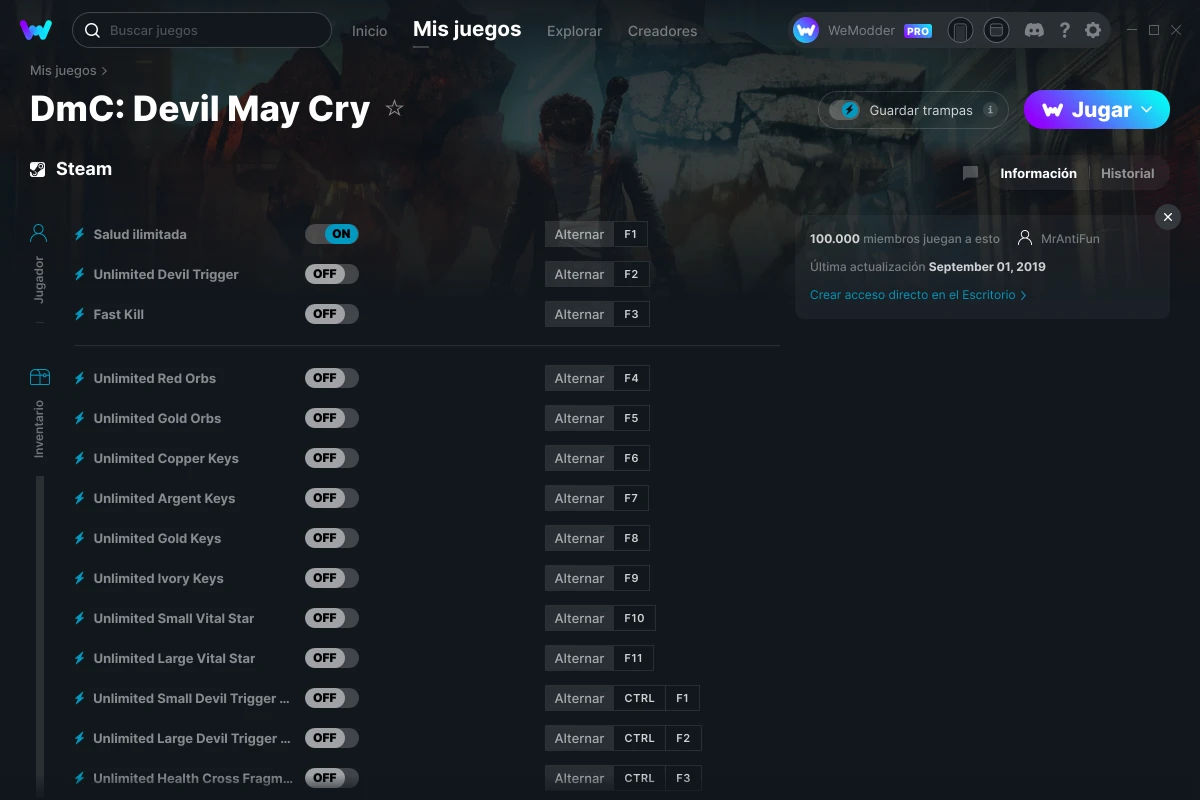Open the WeModder PRO user menu

(862, 30)
